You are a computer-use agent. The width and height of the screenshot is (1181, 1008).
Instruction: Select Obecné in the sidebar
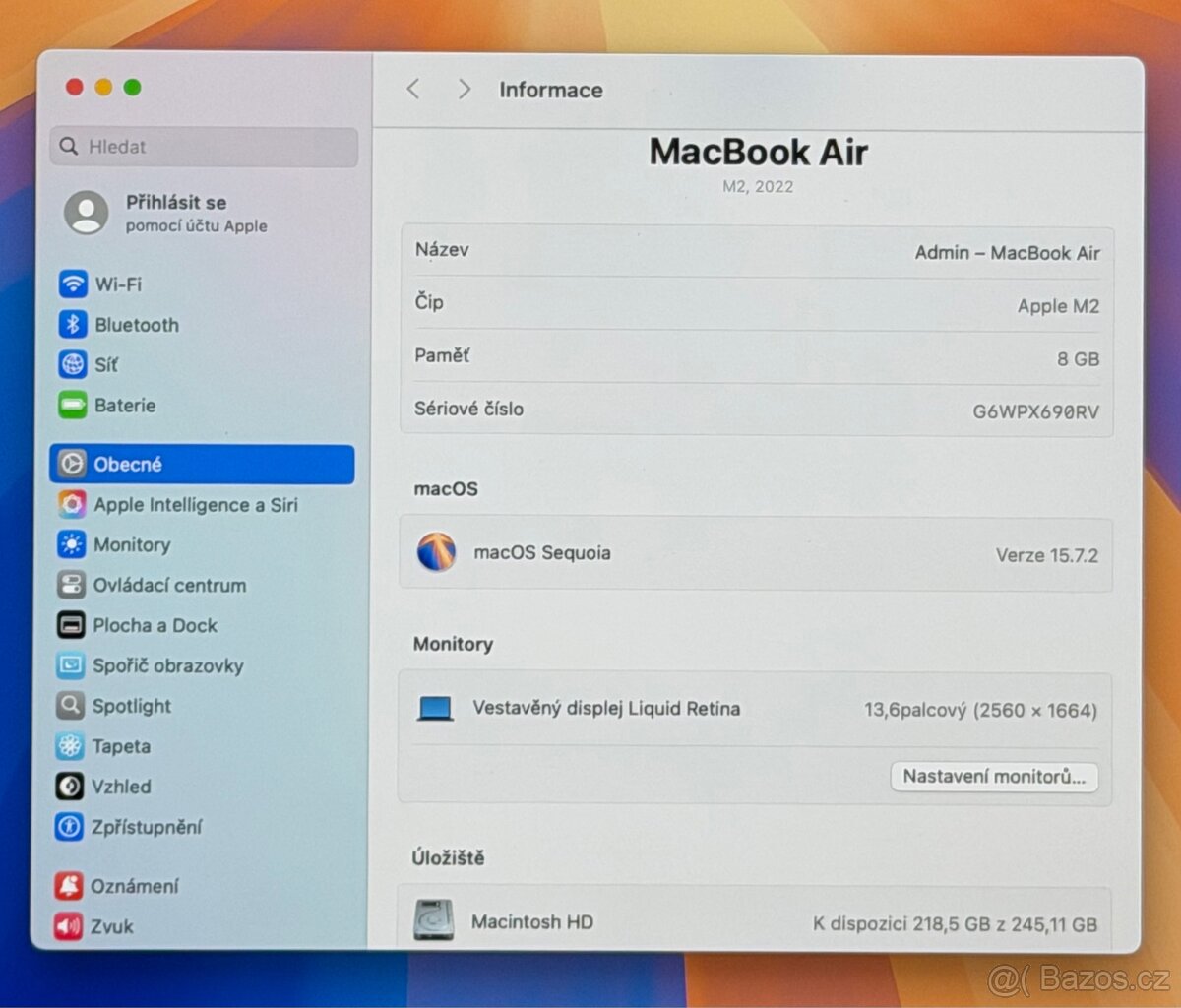(x=126, y=464)
